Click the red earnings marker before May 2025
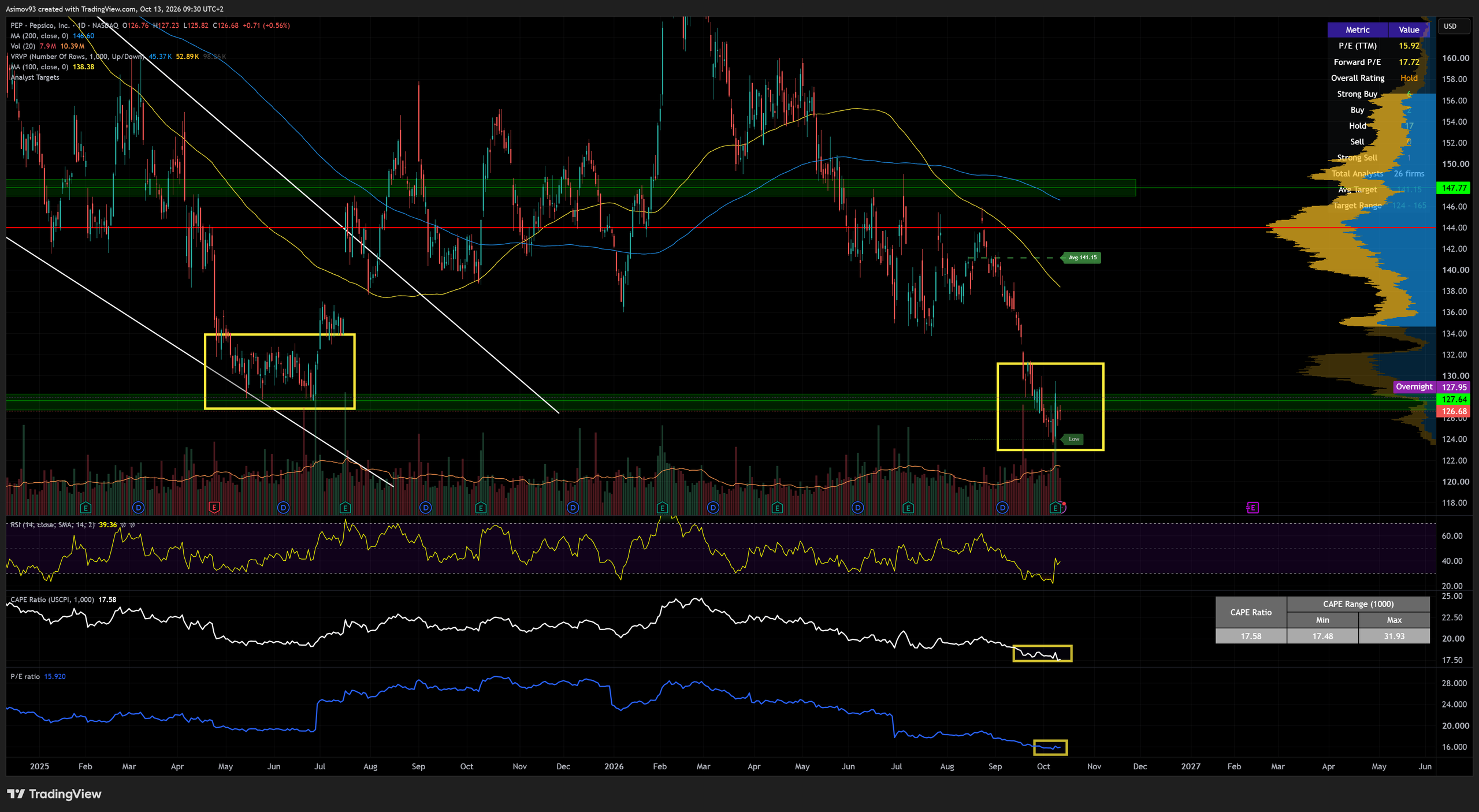Image resolution: width=1479 pixels, height=812 pixels. (214, 508)
